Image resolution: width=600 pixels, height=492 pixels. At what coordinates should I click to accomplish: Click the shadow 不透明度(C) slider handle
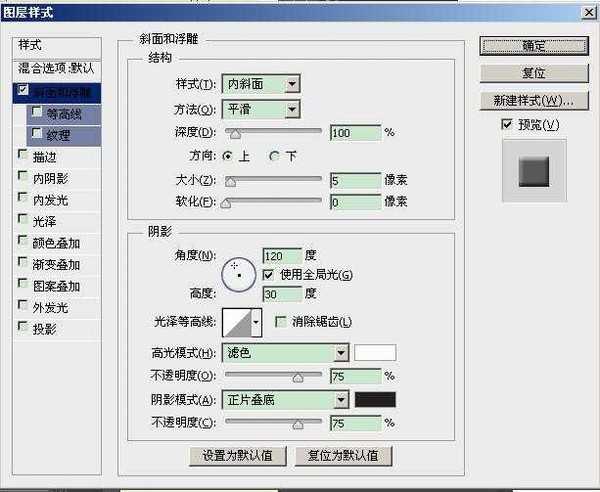pyautogui.click(x=298, y=424)
